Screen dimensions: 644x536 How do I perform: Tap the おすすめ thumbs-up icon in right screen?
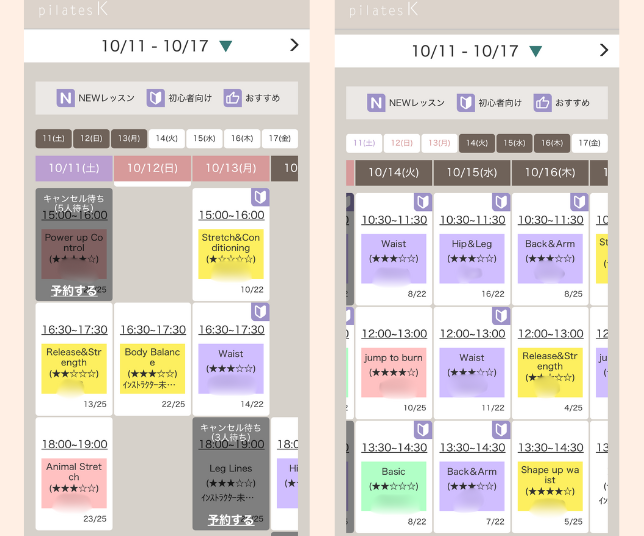tap(543, 103)
